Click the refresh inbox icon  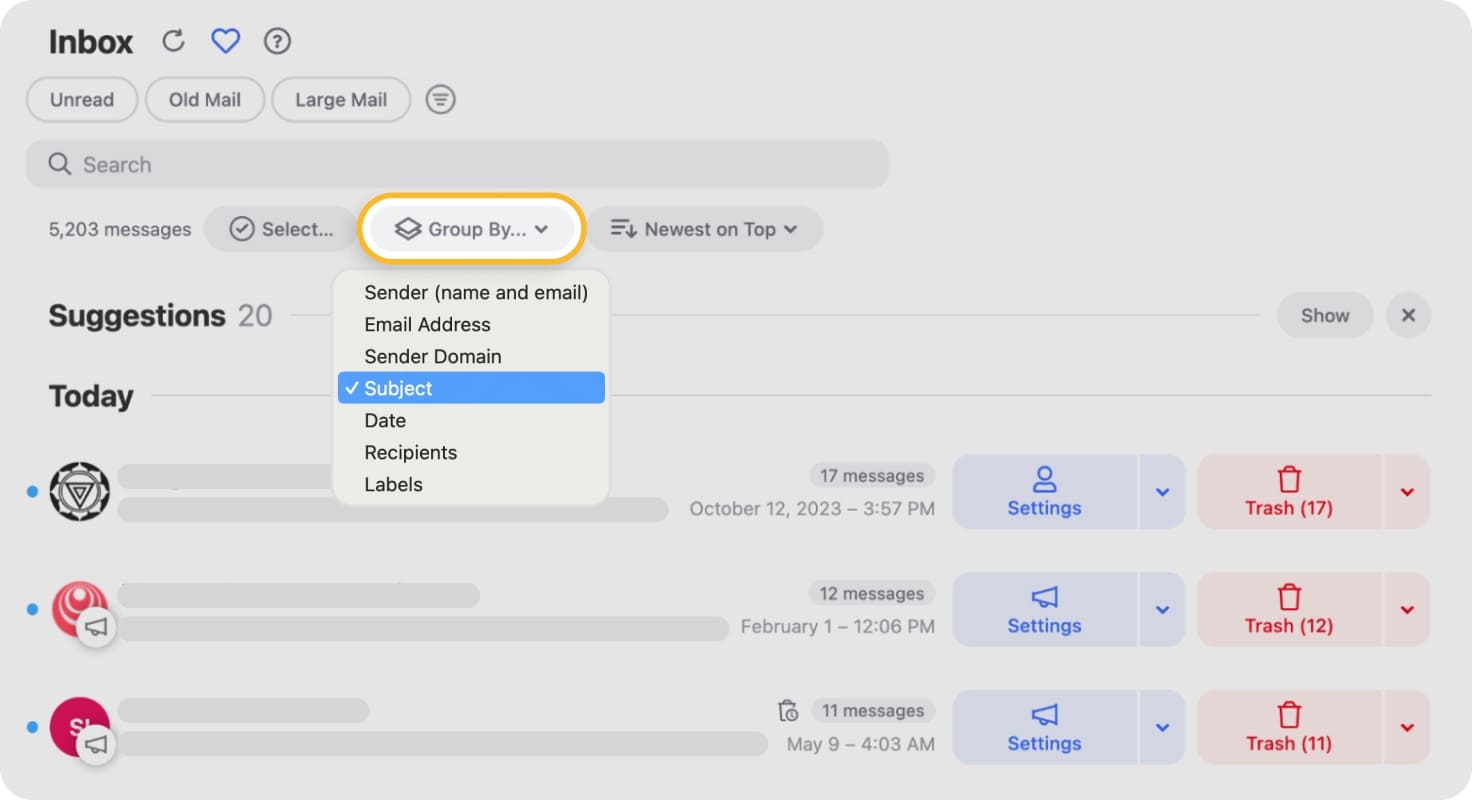click(x=174, y=41)
